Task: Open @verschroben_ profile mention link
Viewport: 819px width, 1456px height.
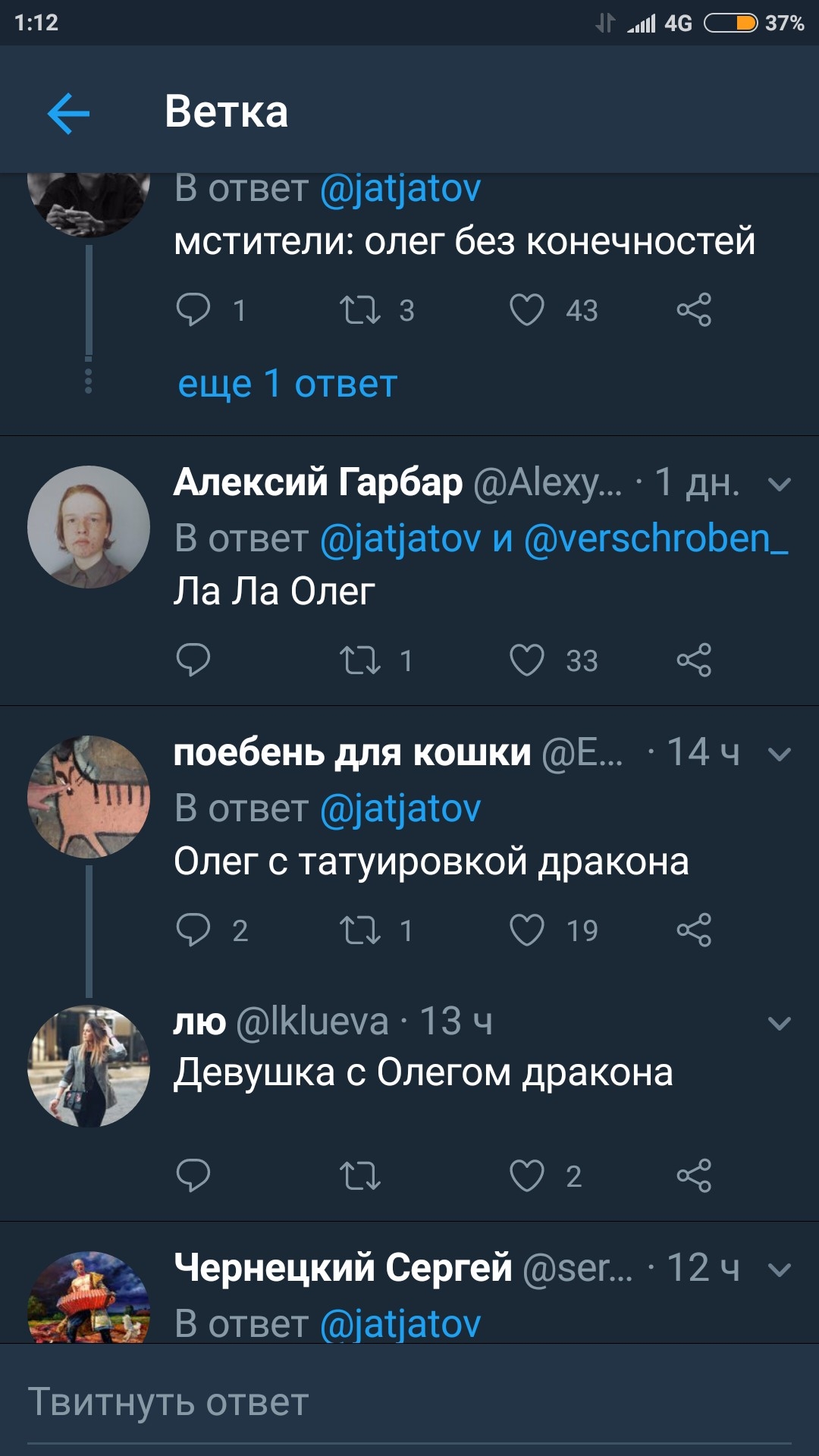Action: click(656, 538)
